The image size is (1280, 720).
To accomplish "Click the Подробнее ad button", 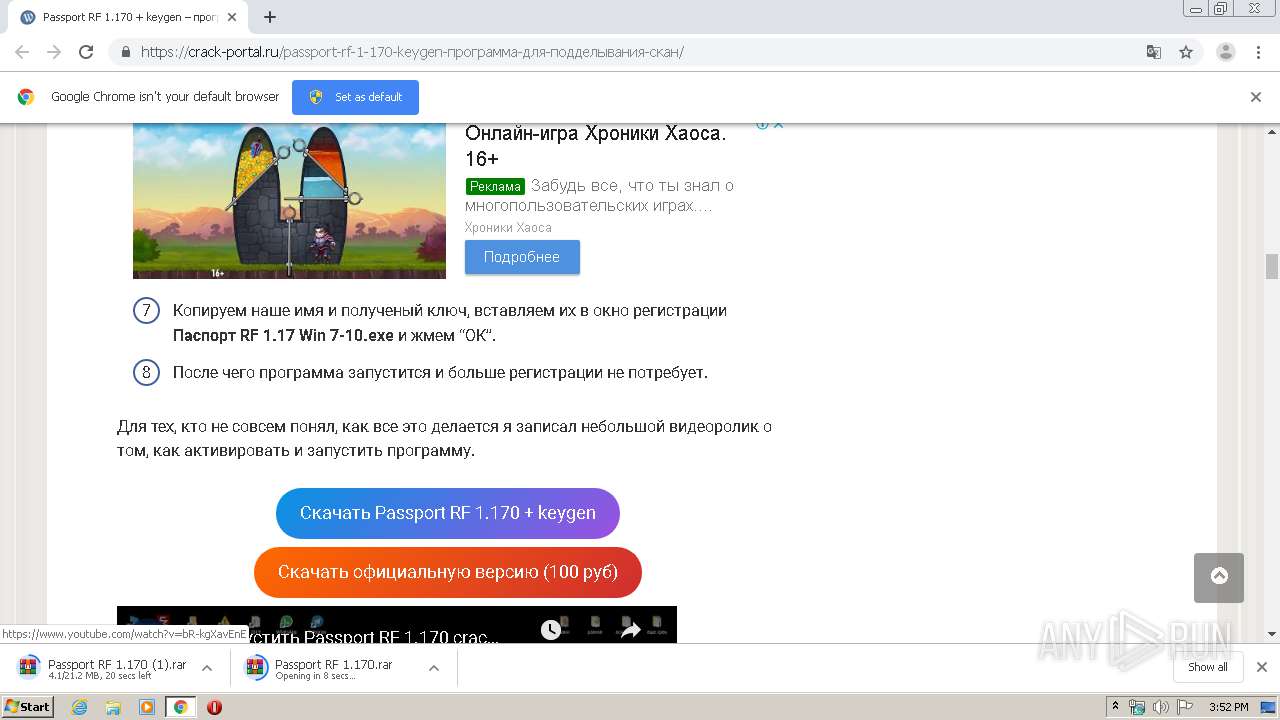I will [522, 257].
